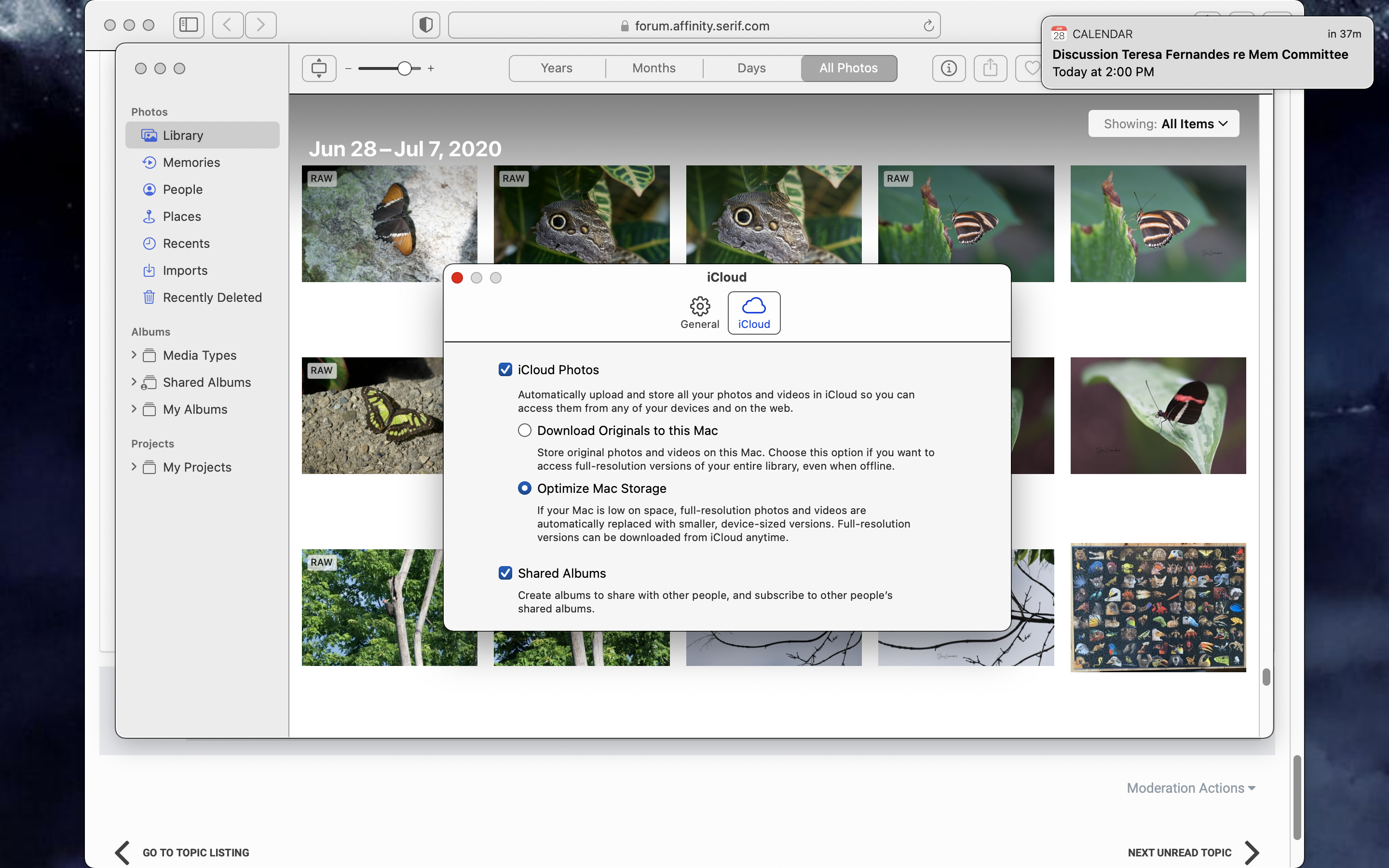
Task: Click the Photos window vertical scrollbar
Action: (1266, 678)
